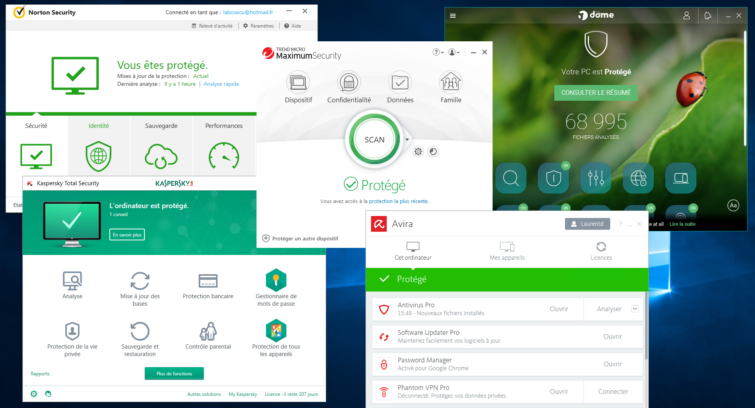The height and width of the screenshot is (408, 755).
Task: Click Trend Micro Données icon
Action: pyautogui.click(x=400, y=82)
